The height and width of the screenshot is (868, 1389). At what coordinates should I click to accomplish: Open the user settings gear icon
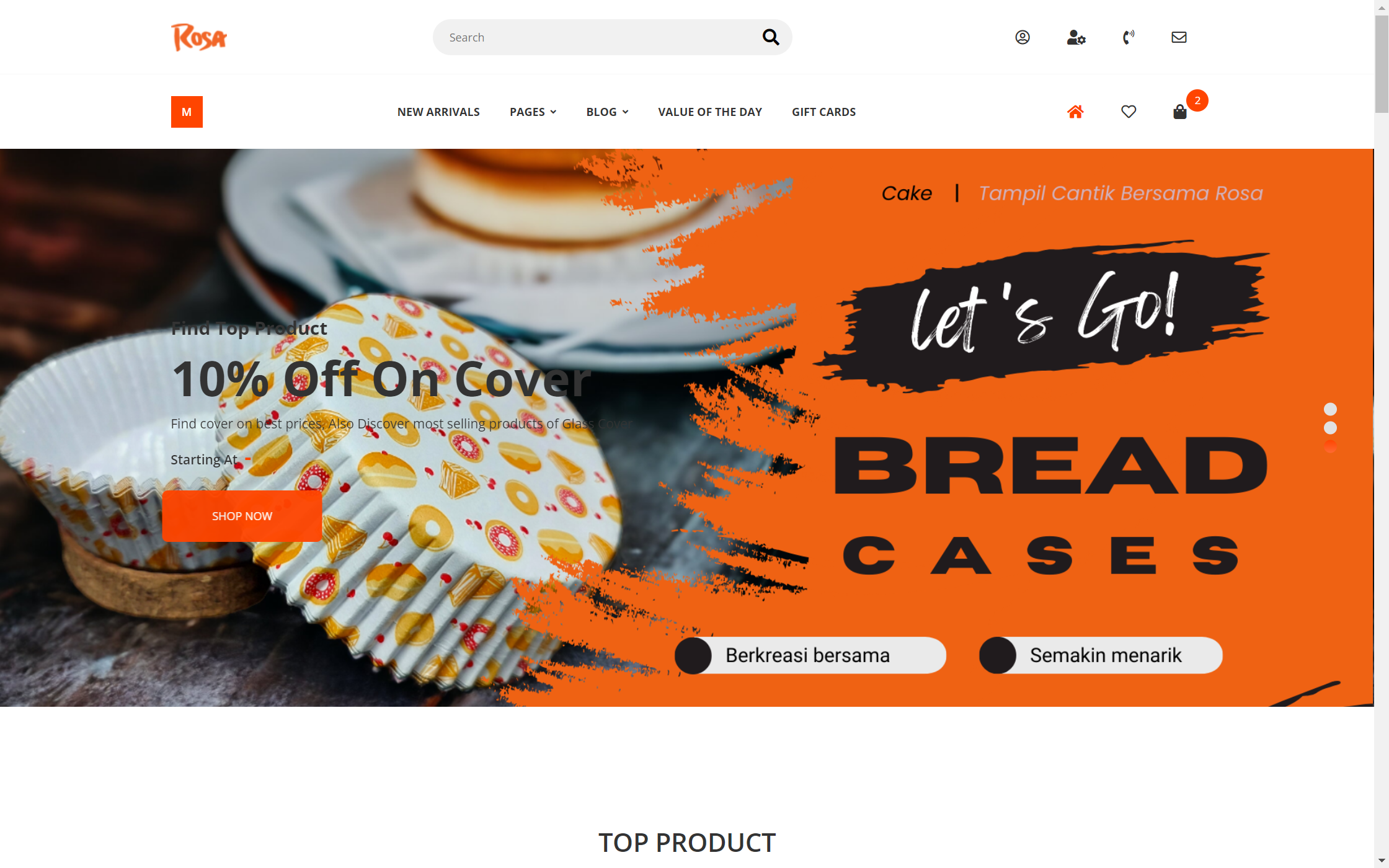[1076, 37]
